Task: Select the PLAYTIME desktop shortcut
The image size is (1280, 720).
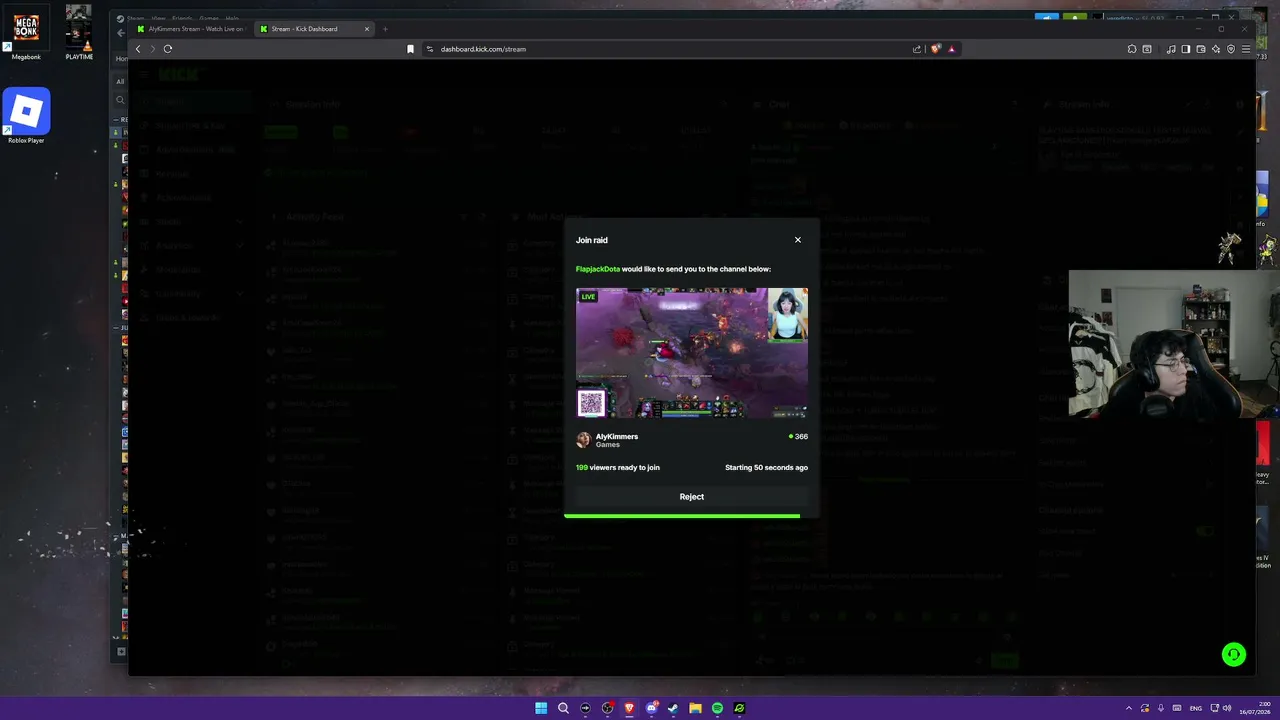Action: tap(79, 33)
